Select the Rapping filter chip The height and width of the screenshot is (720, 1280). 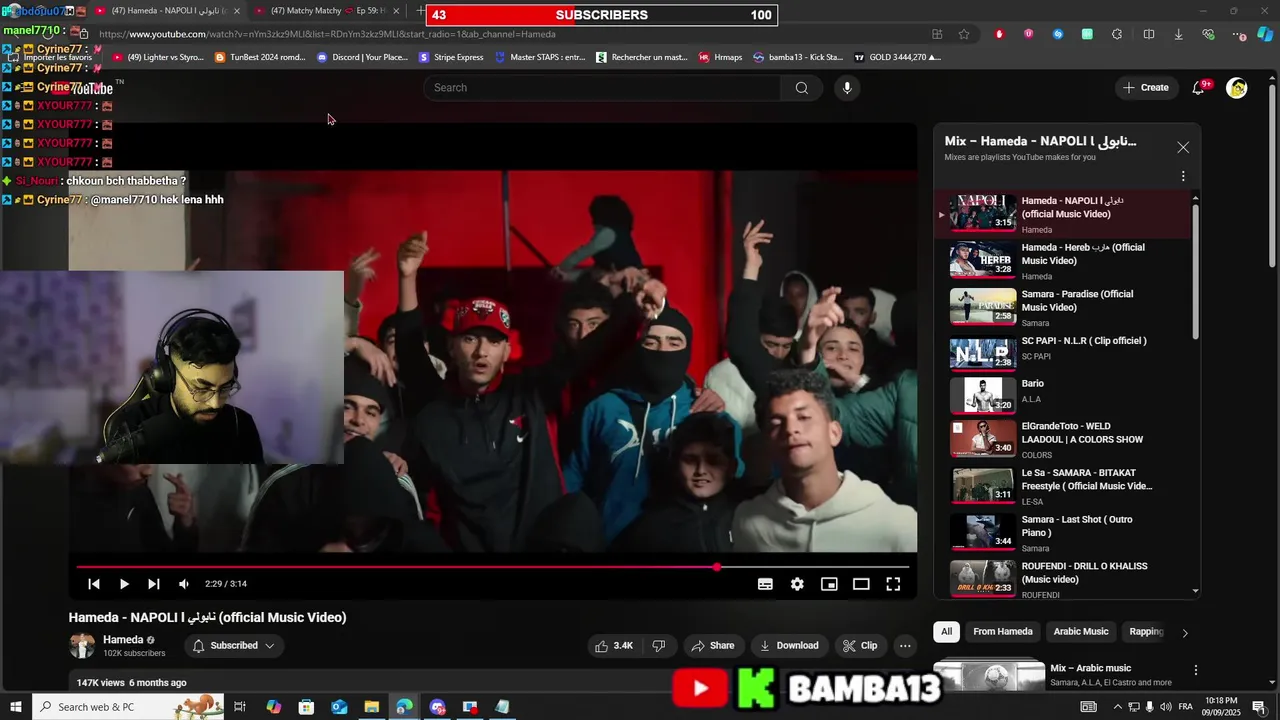(x=1146, y=632)
